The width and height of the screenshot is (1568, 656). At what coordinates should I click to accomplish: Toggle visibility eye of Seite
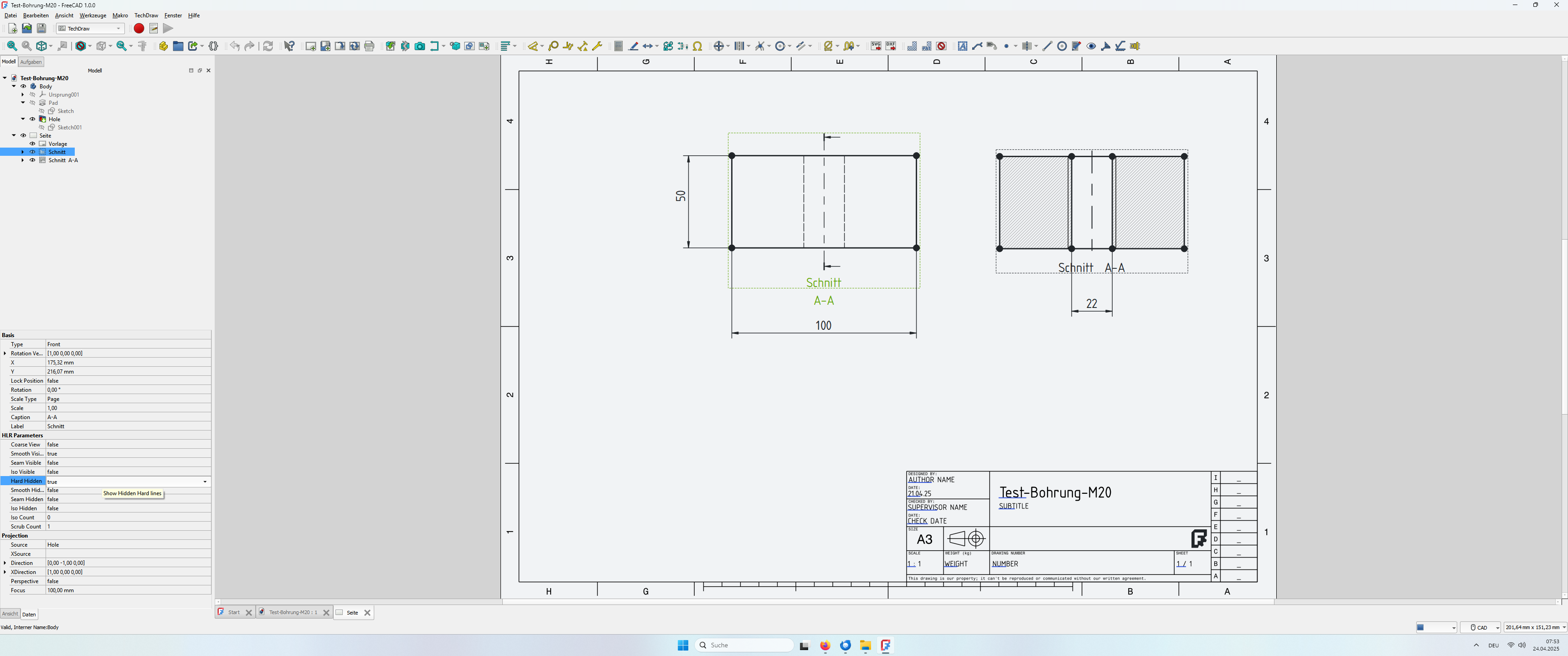pos(23,136)
